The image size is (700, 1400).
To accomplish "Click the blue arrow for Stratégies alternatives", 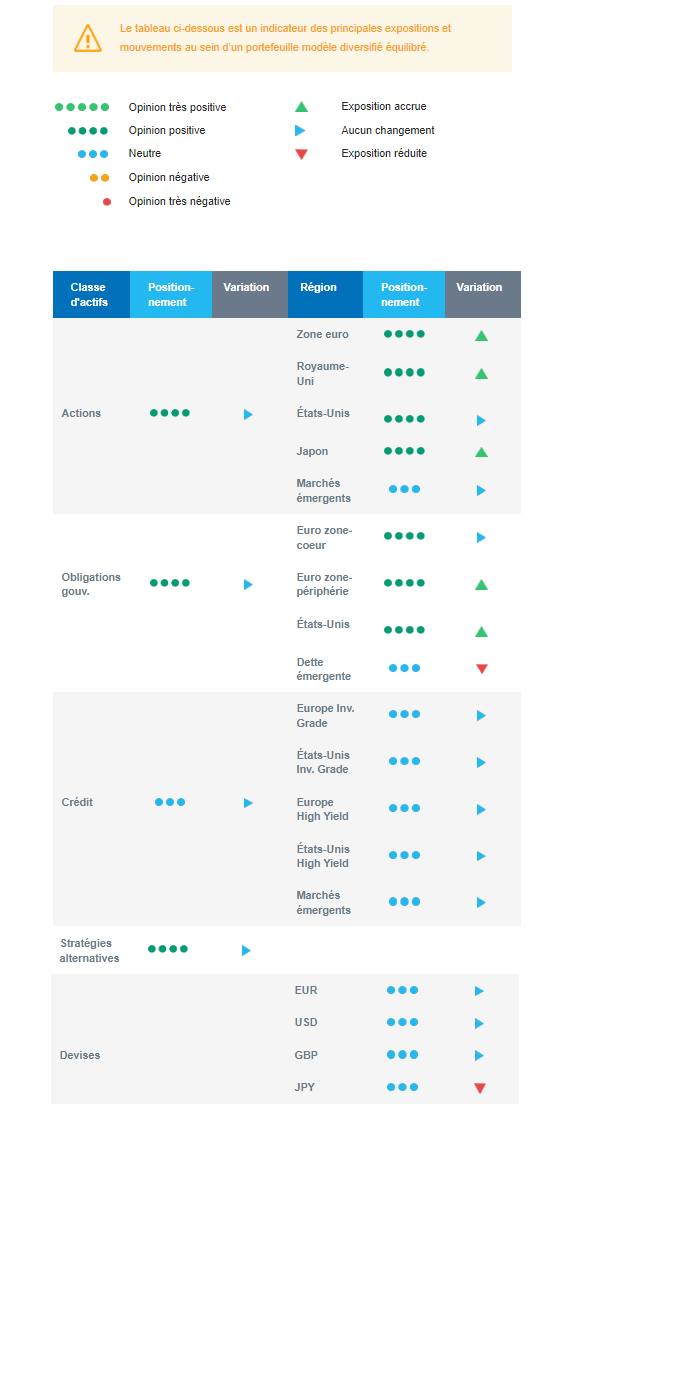I will pos(246,950).
